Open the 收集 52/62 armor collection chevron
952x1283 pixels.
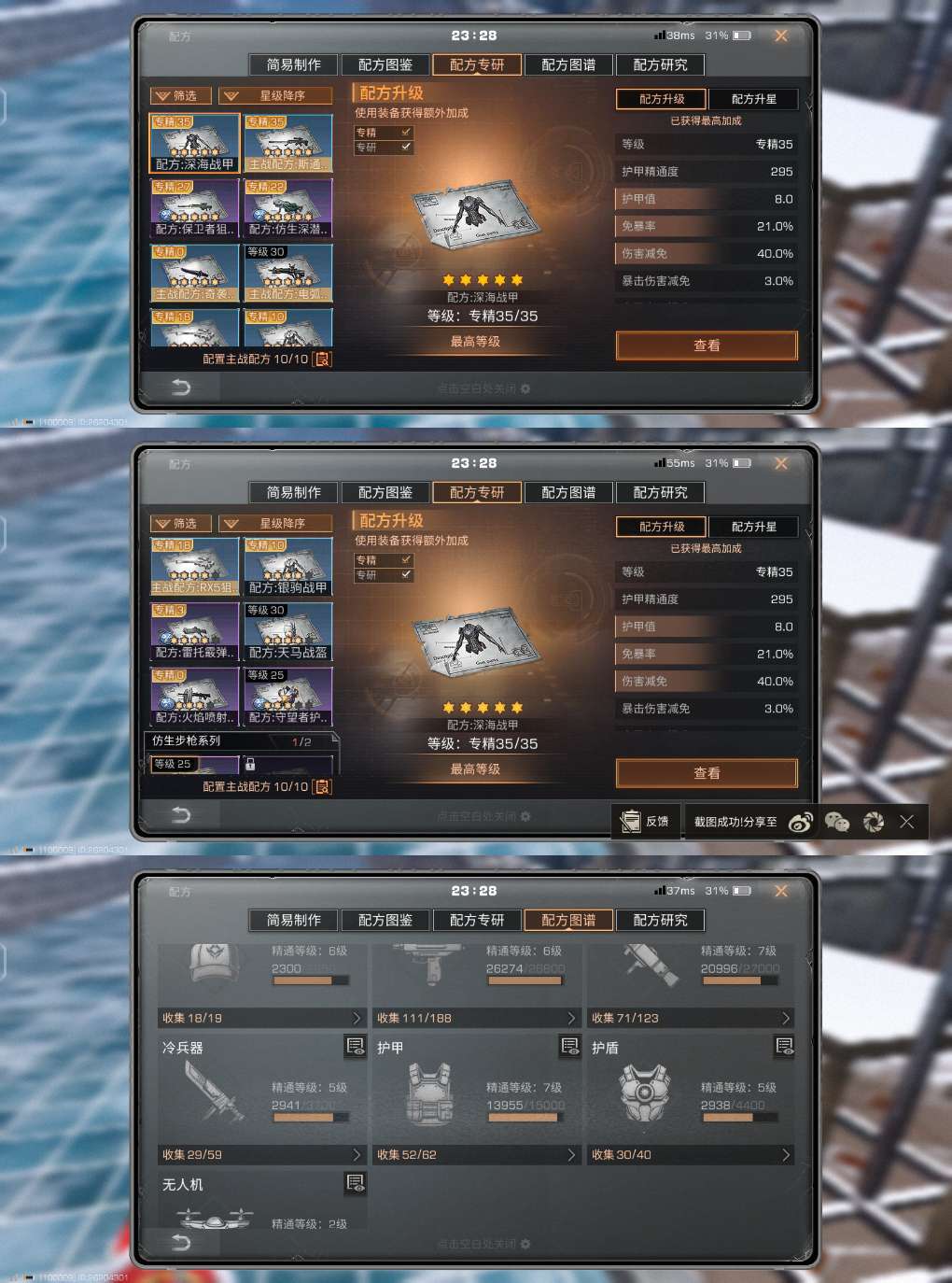(571, 1155)
